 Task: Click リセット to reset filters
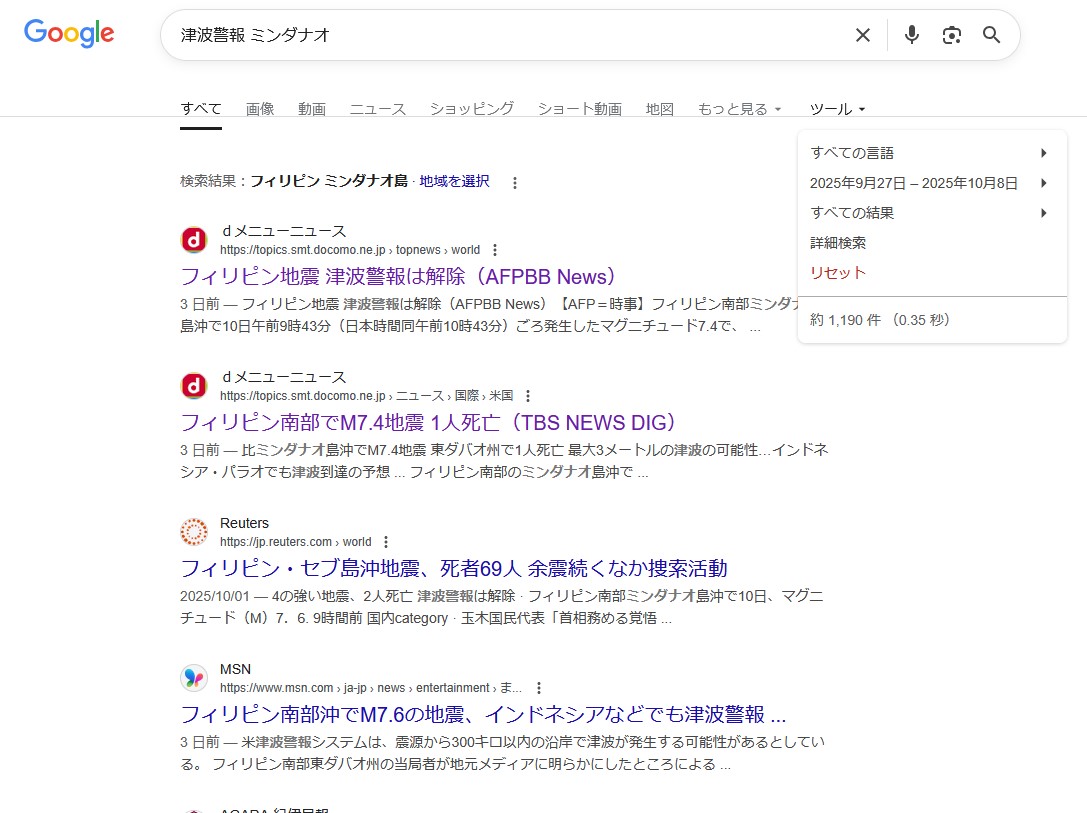[838, 273]
